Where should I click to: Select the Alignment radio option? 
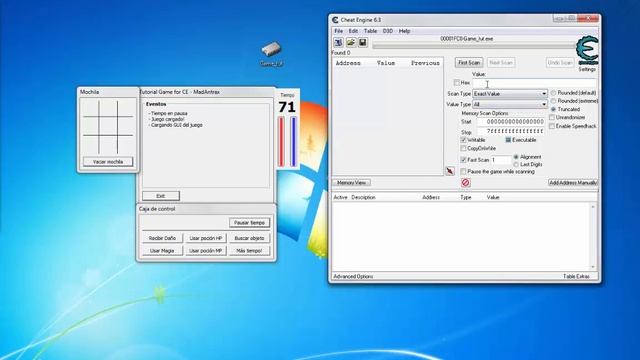click(516, 157)
